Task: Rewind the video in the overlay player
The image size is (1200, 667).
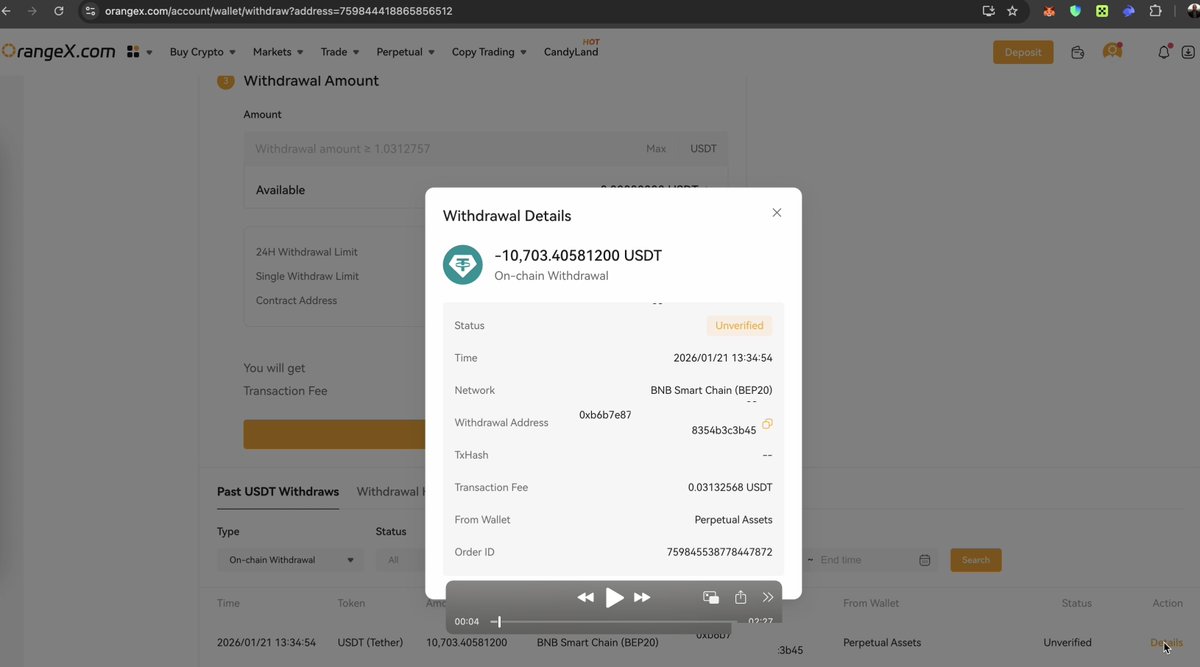Action: (586, 597)
